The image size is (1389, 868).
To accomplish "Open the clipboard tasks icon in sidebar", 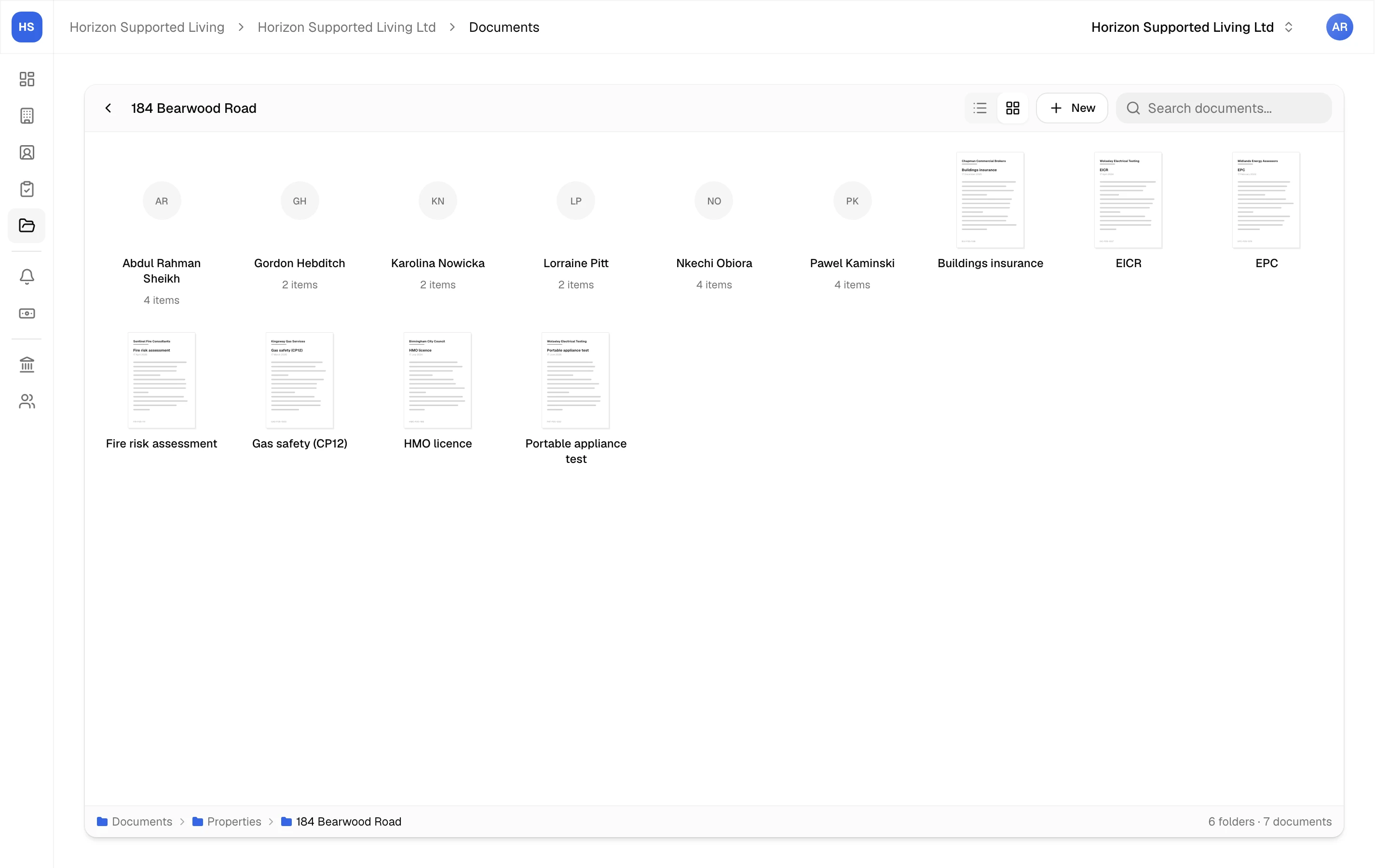I will pyautogui.click(x=27, y=189).
